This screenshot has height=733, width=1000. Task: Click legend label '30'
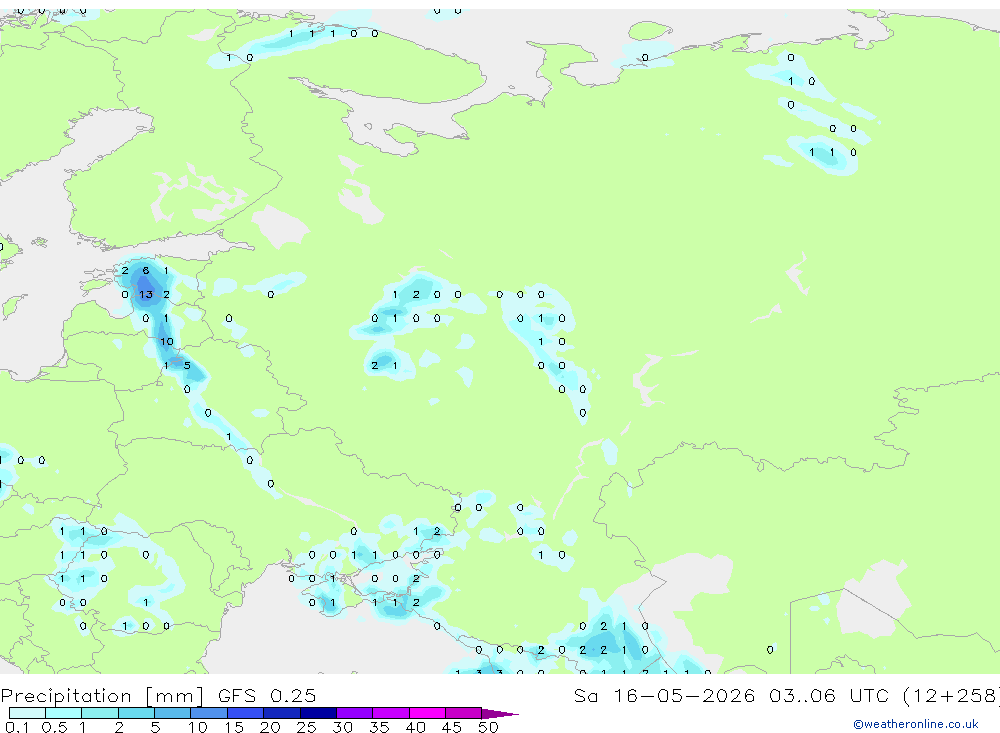(x=343, y=727)
